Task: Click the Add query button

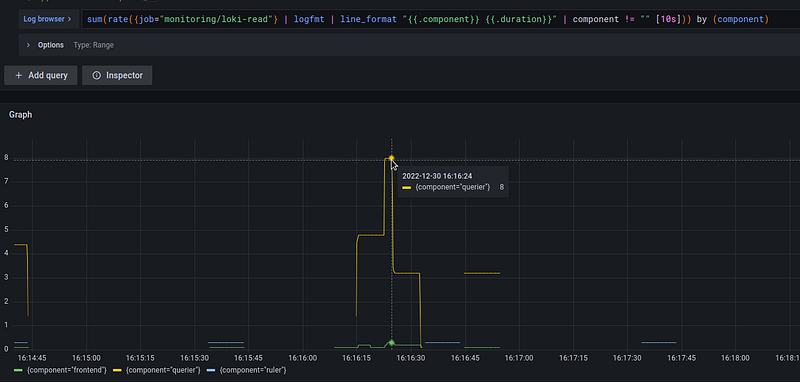Action: pyautogui.click(x=41, y=75)
